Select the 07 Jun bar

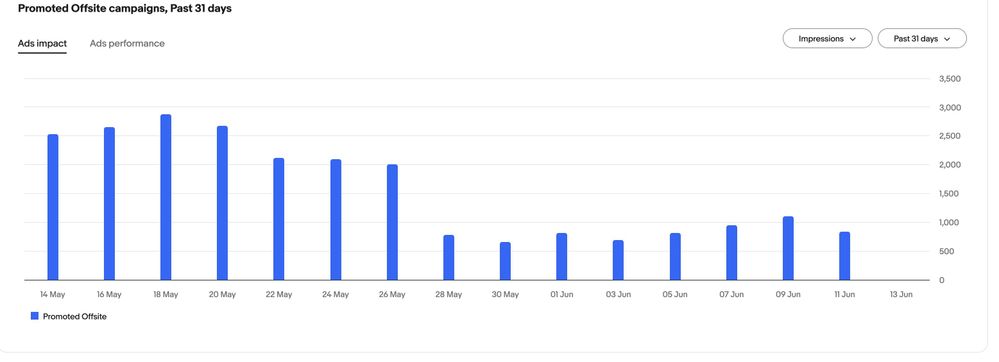click(x=731, y=253)
